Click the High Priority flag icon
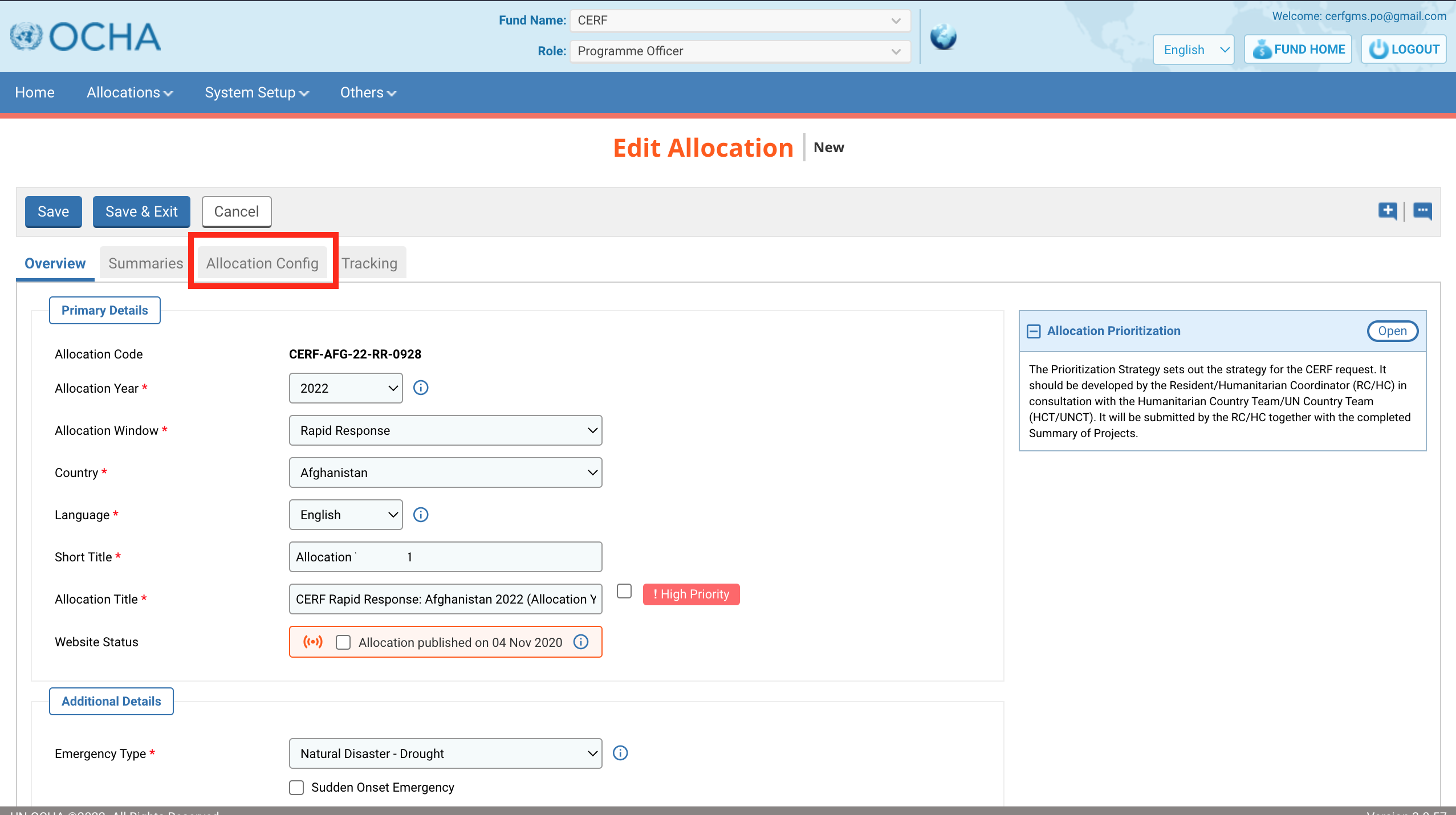The image size is (1456, 815). [691, 594]
